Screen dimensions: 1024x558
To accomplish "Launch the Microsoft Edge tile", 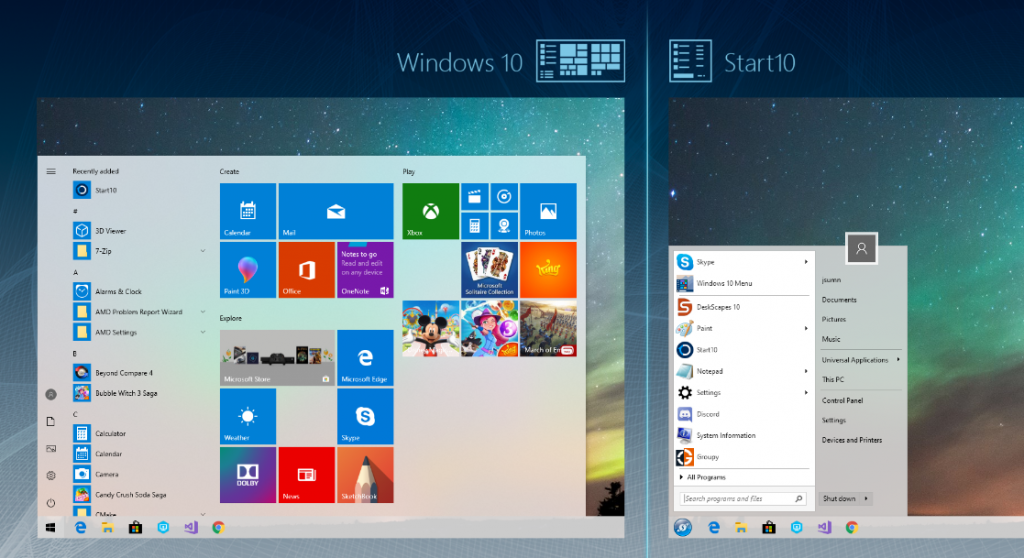I will (365, 357).
